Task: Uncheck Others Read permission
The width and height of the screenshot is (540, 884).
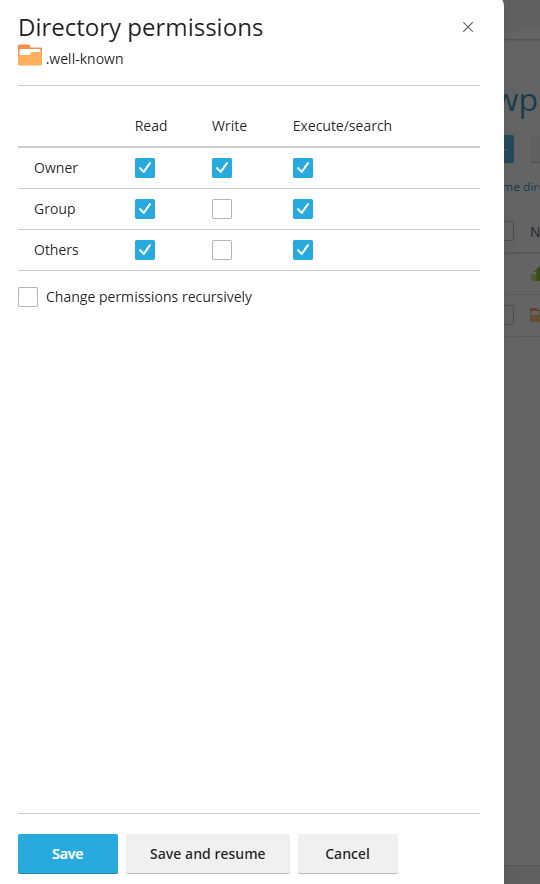Action: click(x=145, y=250)
